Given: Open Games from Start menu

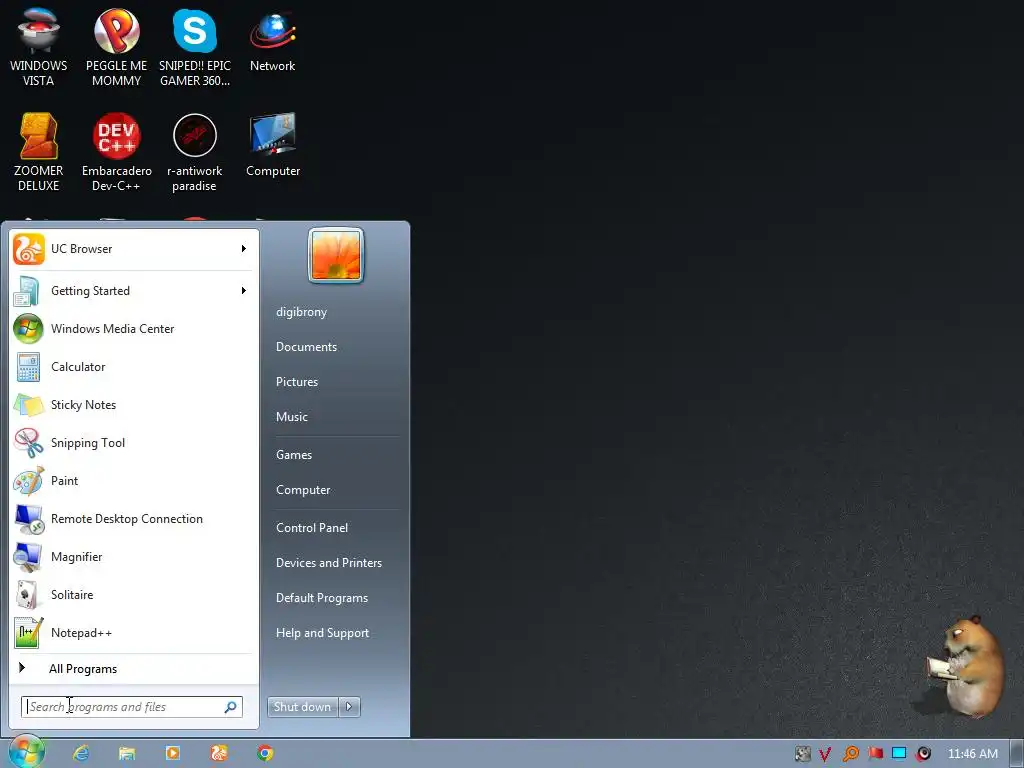Looking at the screenshot, I should [294, 455].
